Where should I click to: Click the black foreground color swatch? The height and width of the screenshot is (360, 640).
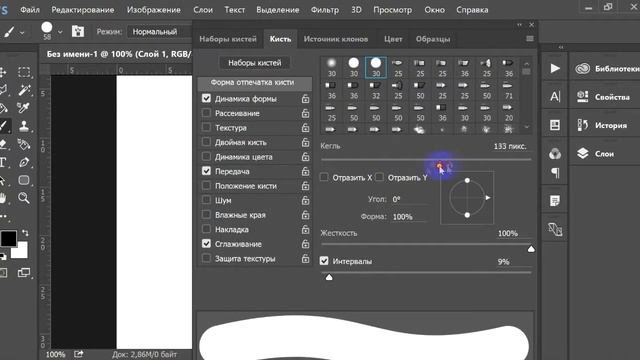point(8,239)
